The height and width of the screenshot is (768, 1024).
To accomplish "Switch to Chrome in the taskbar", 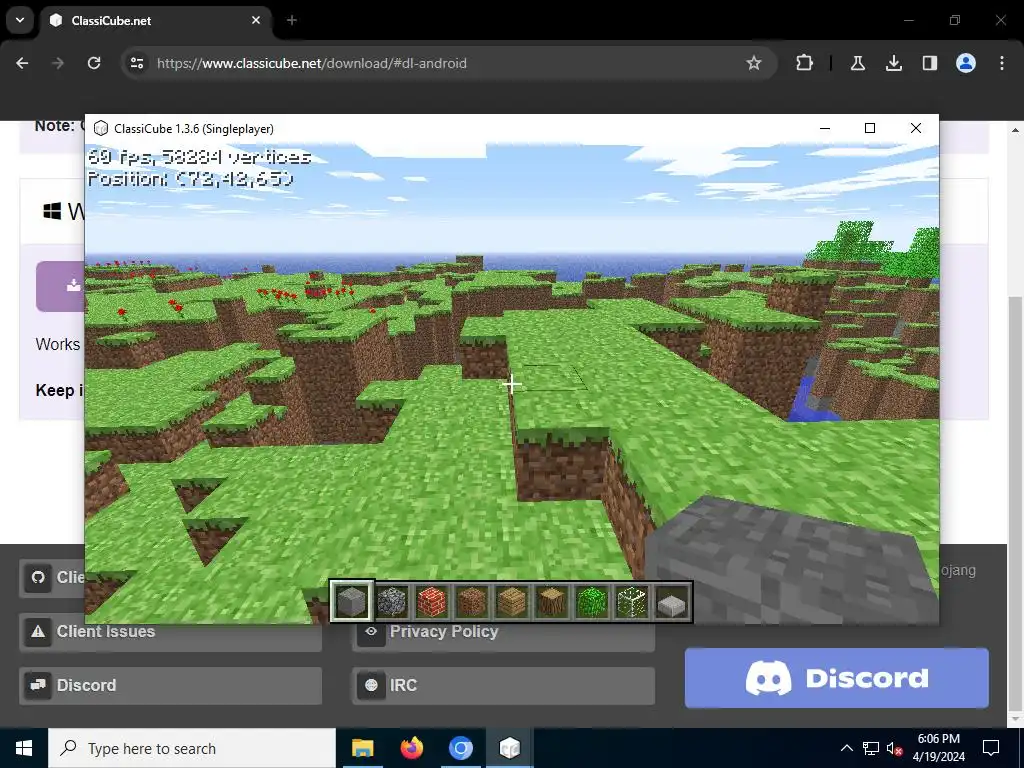I will [460, 748].
